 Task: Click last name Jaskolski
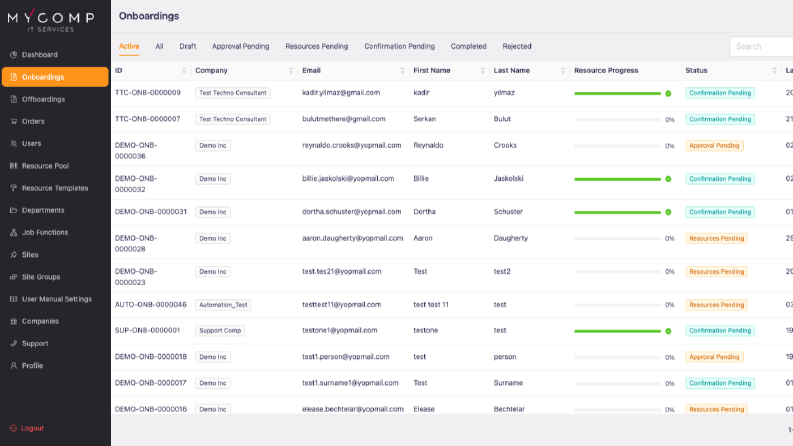[x=508, y=179]
